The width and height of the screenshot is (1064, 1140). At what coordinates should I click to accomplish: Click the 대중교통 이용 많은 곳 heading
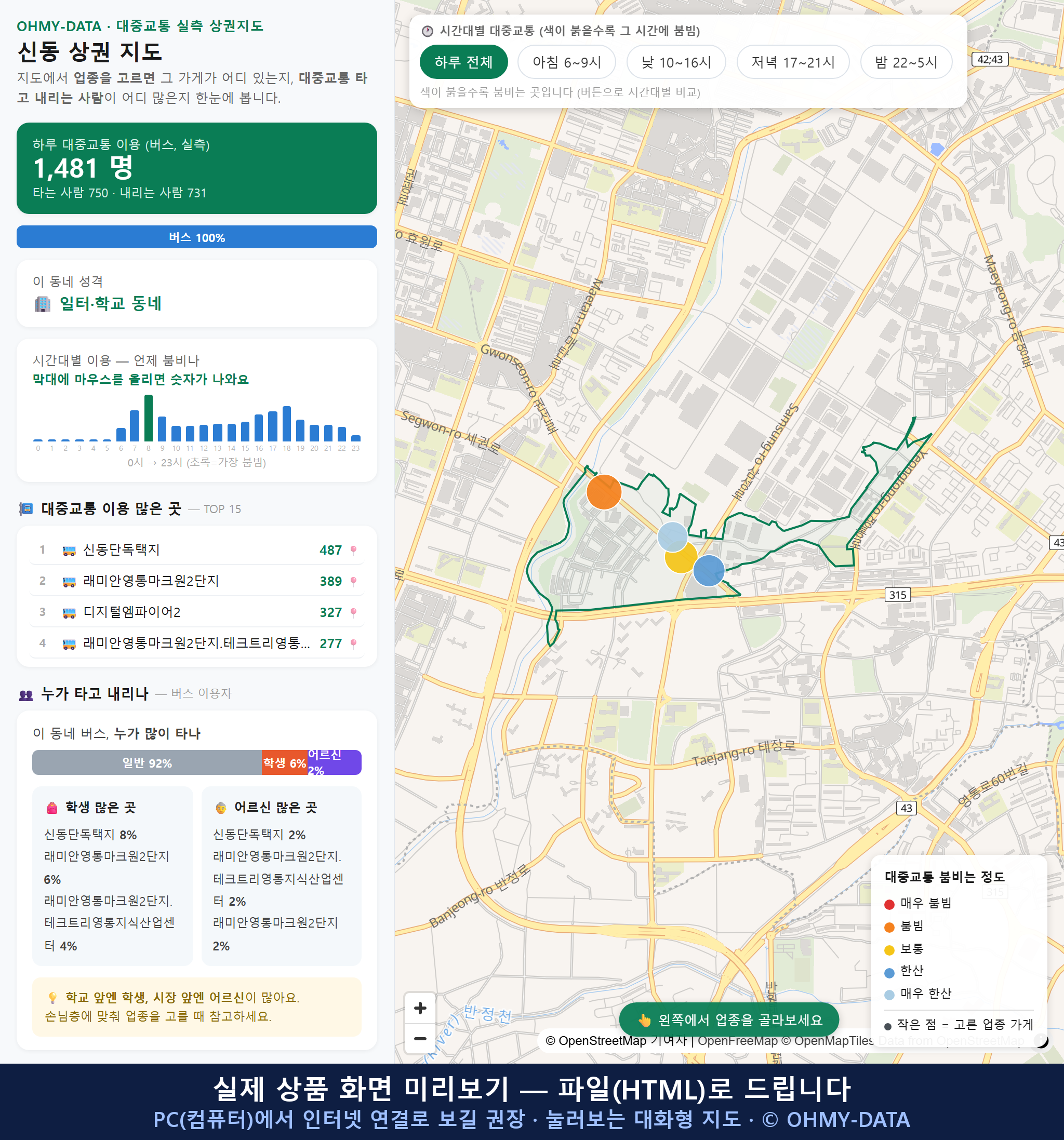tap(111, 508)
